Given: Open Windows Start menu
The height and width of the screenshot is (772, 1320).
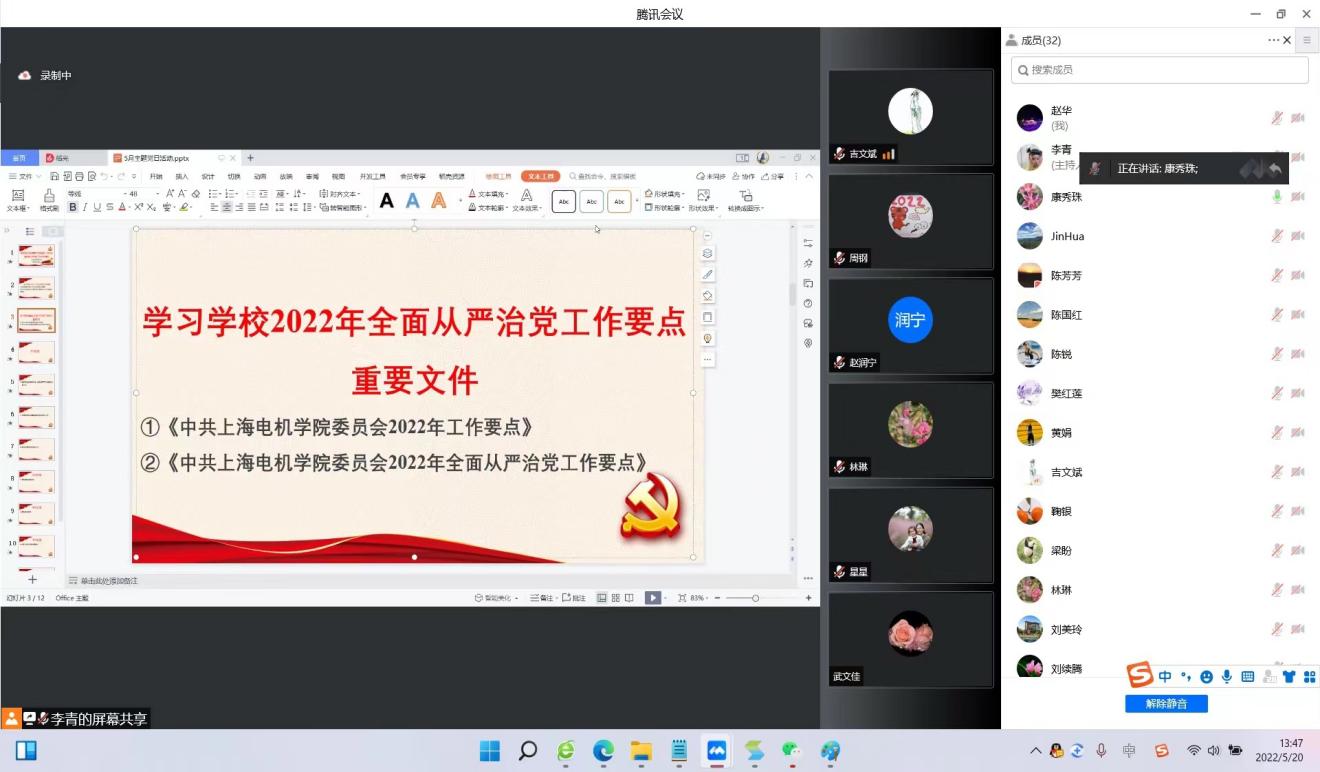Looking at the screenshot, I should pos(490,750).
